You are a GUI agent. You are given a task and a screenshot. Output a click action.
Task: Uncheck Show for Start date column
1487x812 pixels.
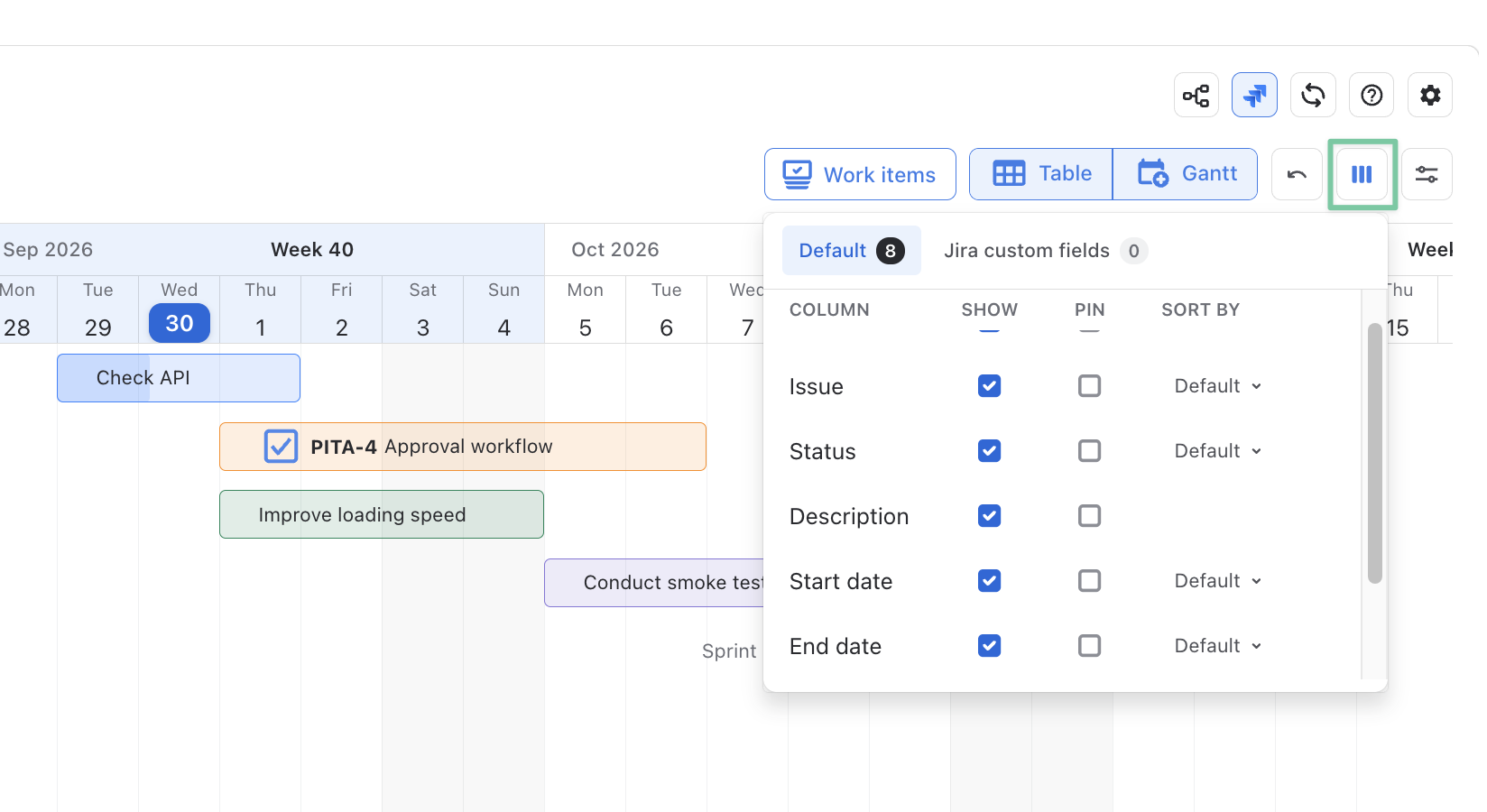pyautogui.click(x=990, y=581)
